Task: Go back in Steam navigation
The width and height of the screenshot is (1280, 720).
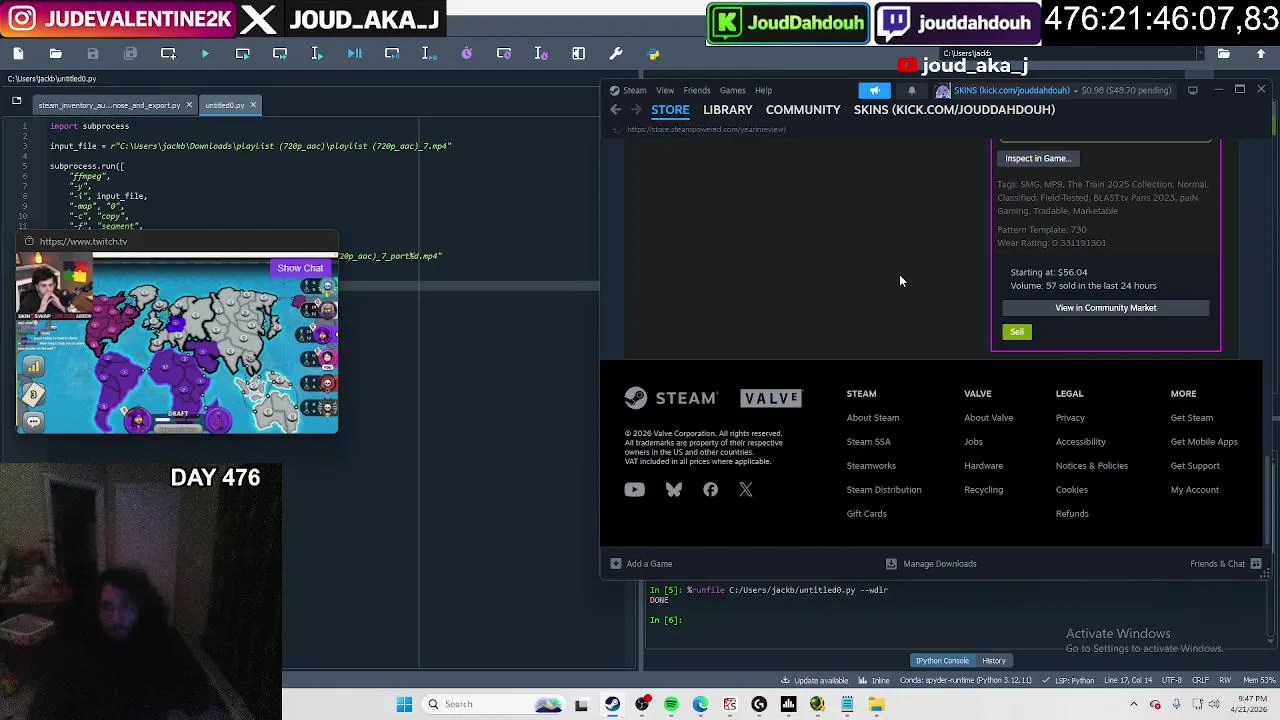Action: pos(616,110)
